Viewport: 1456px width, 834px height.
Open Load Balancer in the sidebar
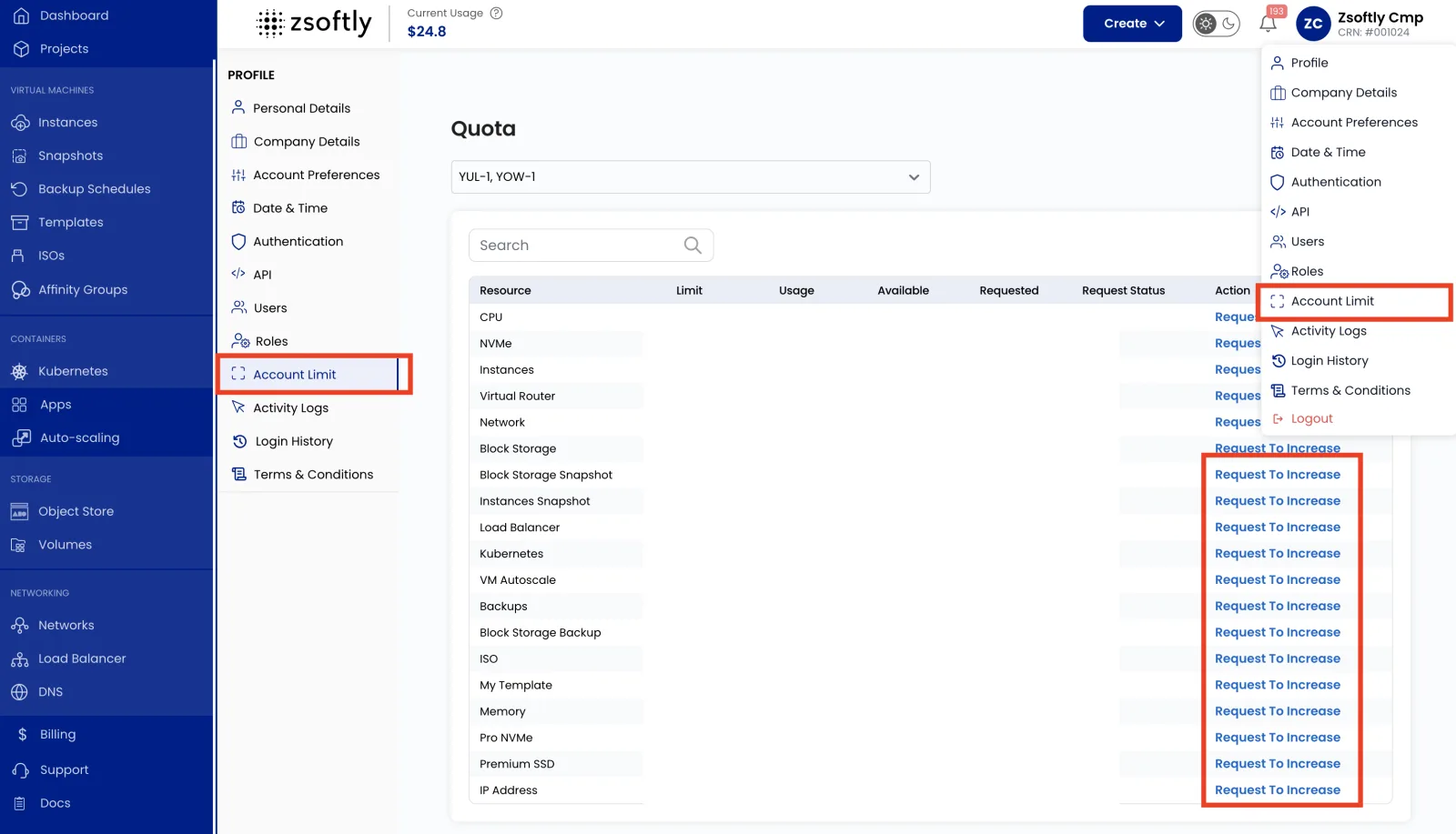coord(68,658)
